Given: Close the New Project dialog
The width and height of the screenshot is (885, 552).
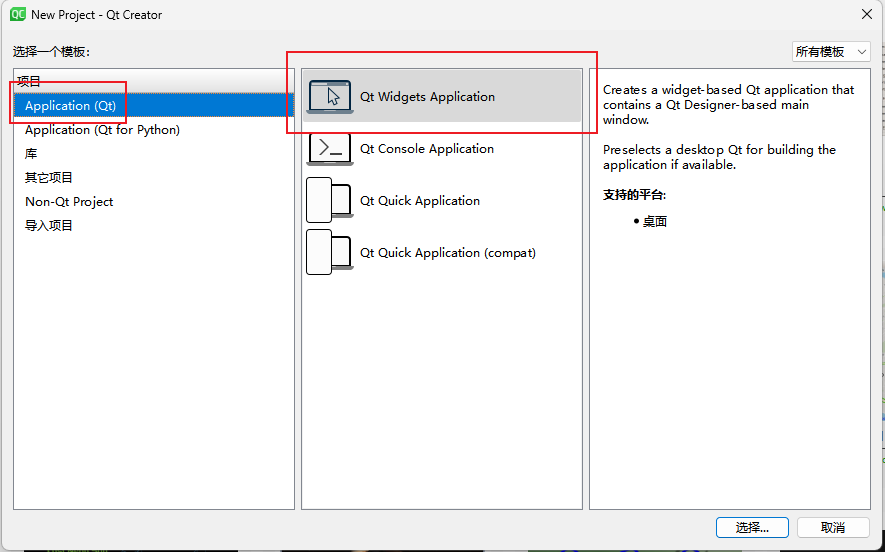Looking at the screenshot, I should coord(867,14).
